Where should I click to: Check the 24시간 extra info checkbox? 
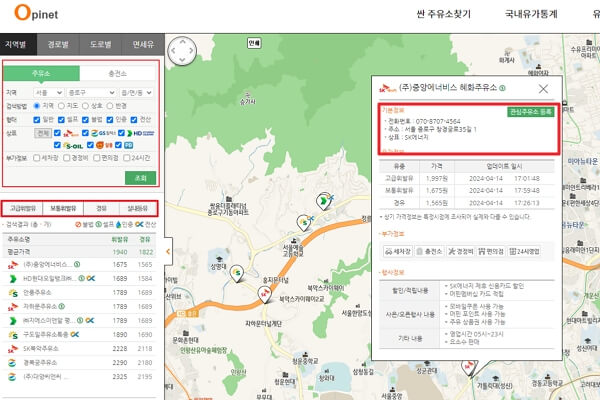coord(127,158)
